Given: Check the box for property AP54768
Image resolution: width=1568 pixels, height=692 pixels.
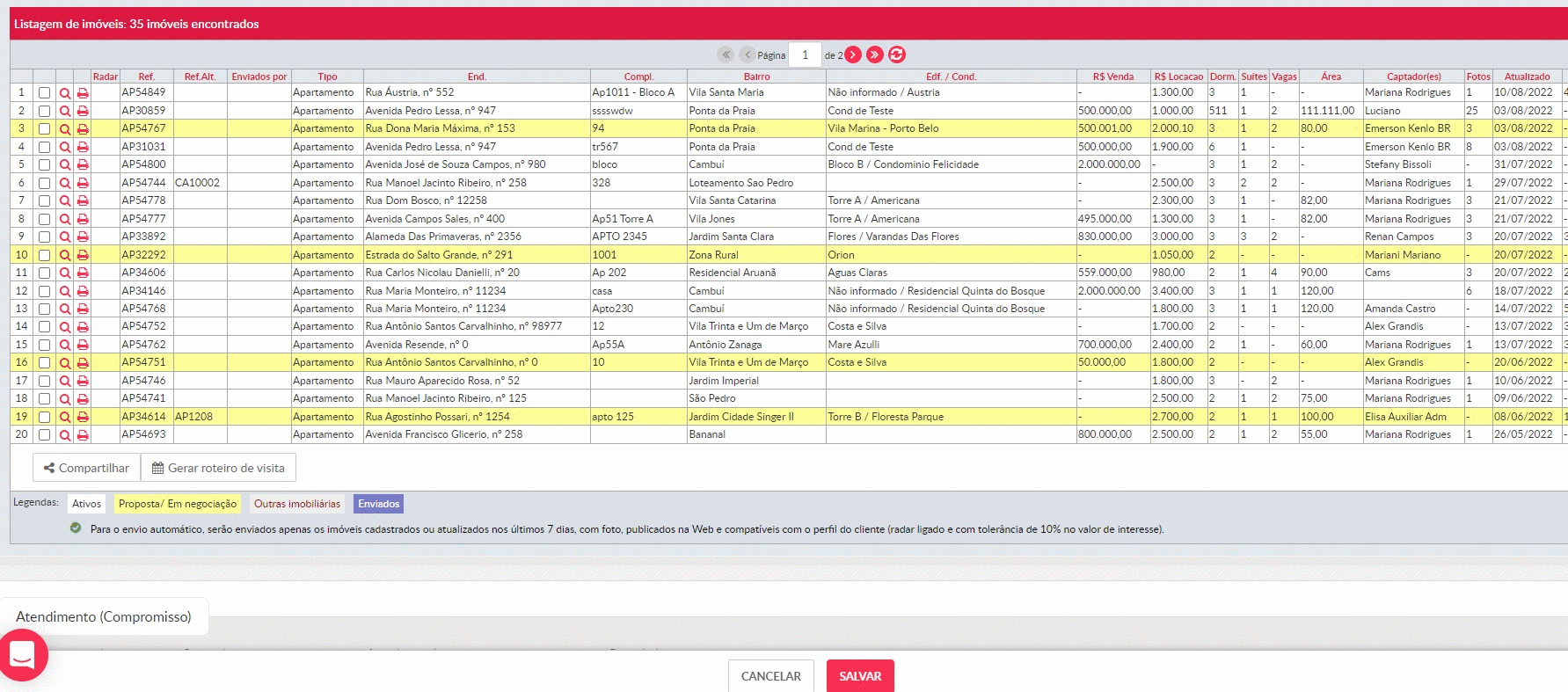Looking at the screenshot, I should point(44,309).
